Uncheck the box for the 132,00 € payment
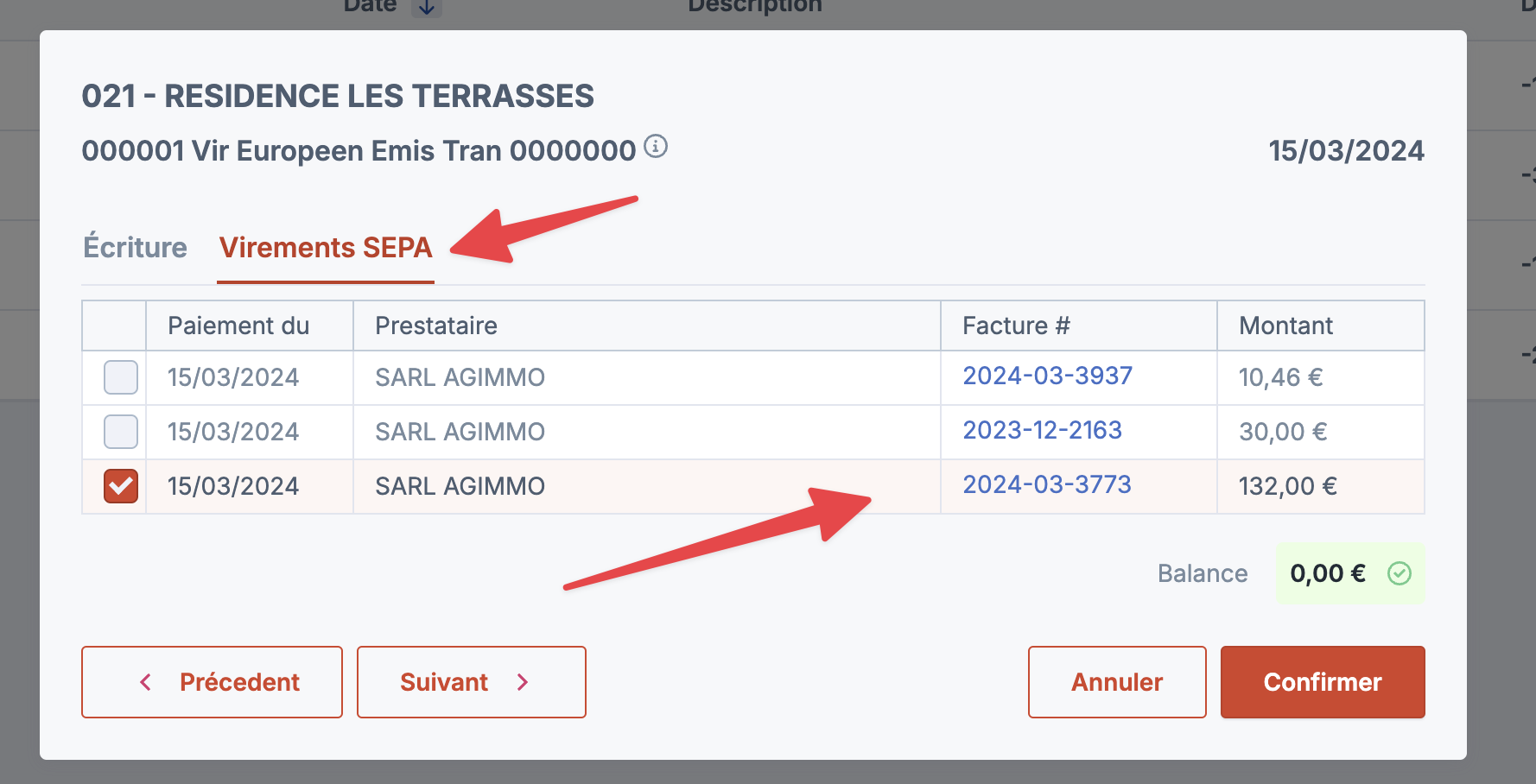The image size is (1536, 784). click(121, 486)
